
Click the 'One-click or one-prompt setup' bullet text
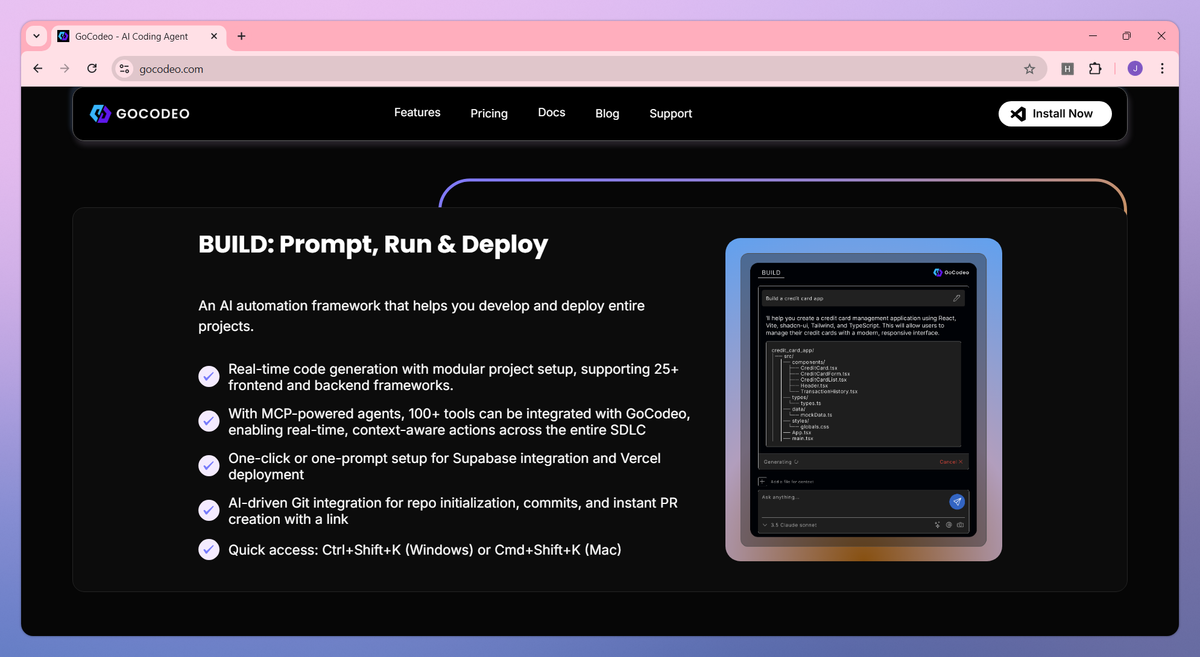[444, 466]
